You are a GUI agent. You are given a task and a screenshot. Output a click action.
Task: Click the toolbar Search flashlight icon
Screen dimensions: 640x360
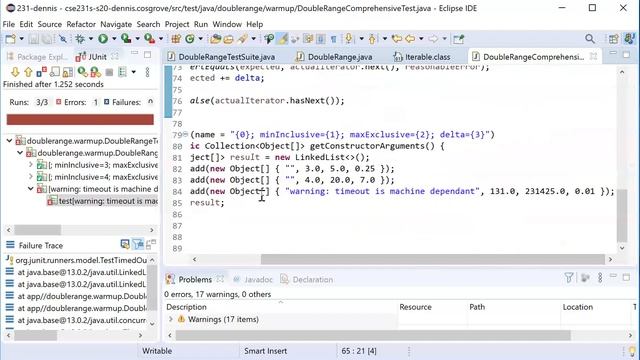point(242,39)
